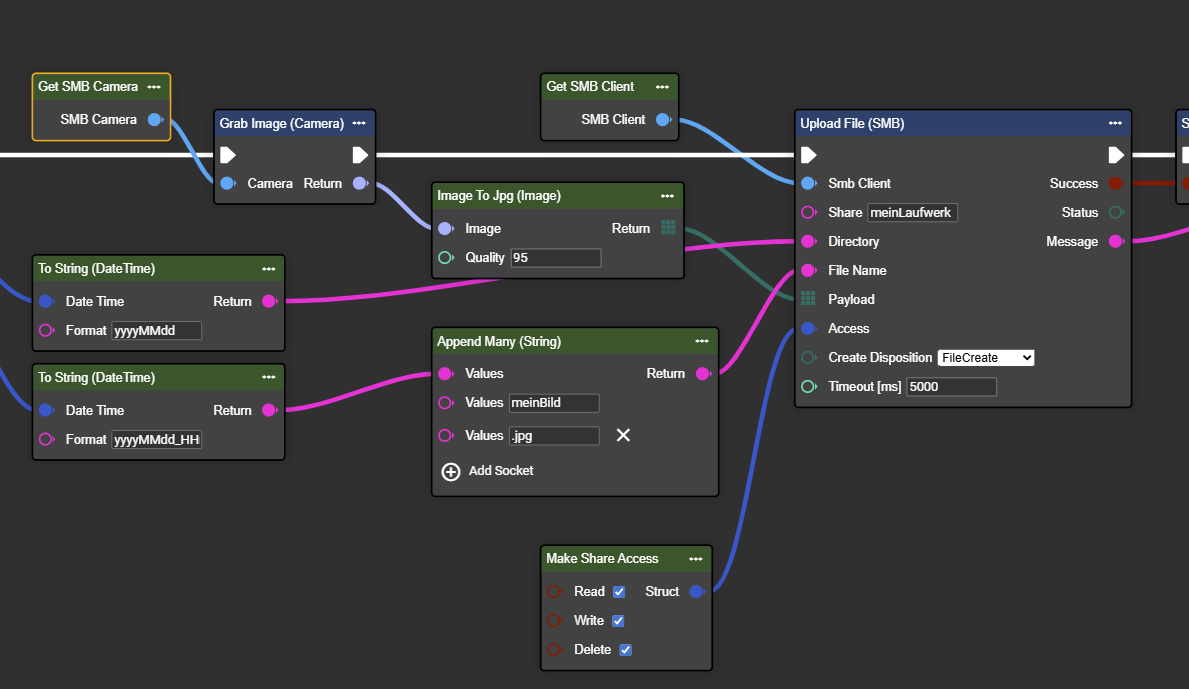Click the Quality input showing 95

(555, 258)
